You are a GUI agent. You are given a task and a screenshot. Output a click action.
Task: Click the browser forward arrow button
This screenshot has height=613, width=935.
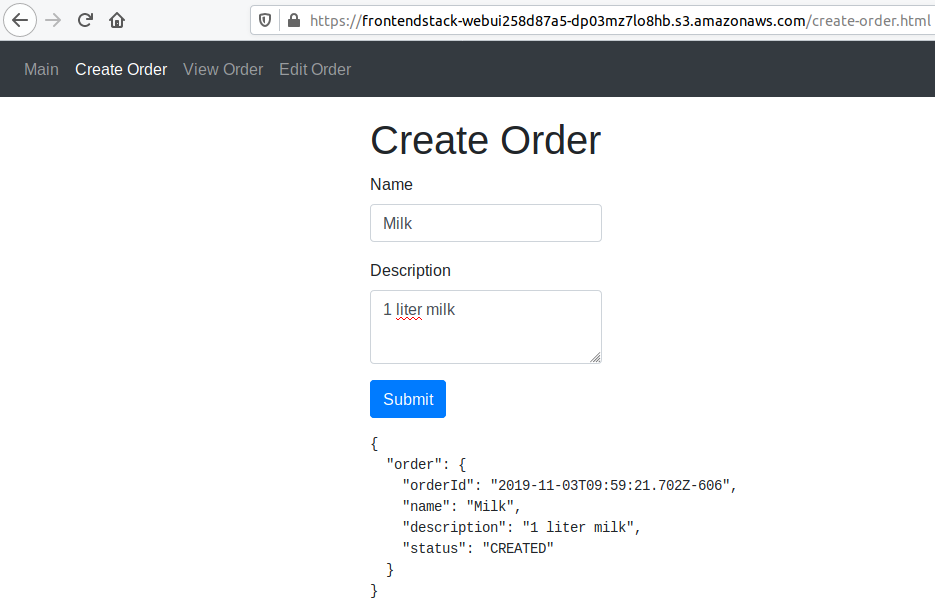click(x=53, y=20)
